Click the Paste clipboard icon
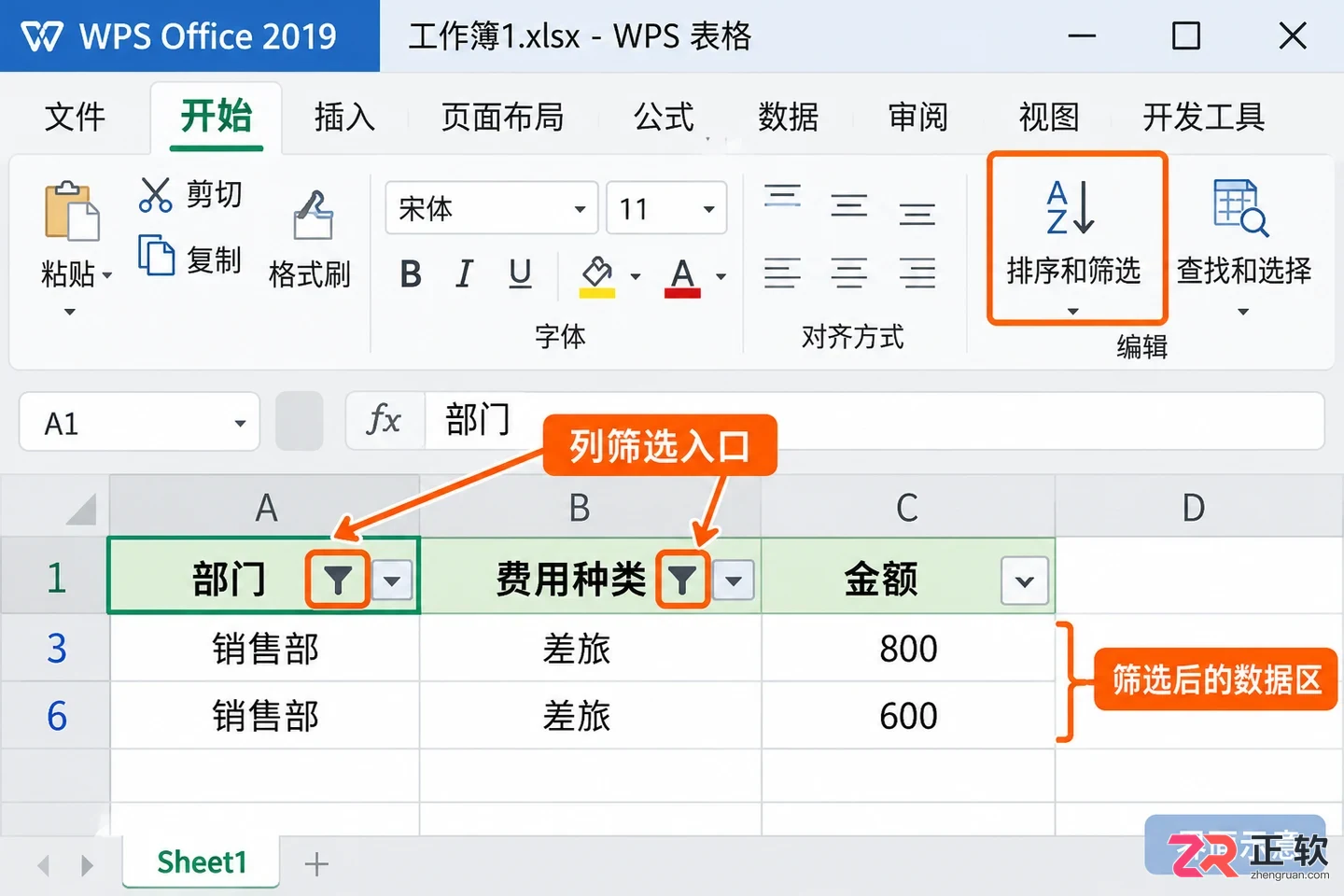This screenshot has width=1344, height=896. click(x=71, y=211)
